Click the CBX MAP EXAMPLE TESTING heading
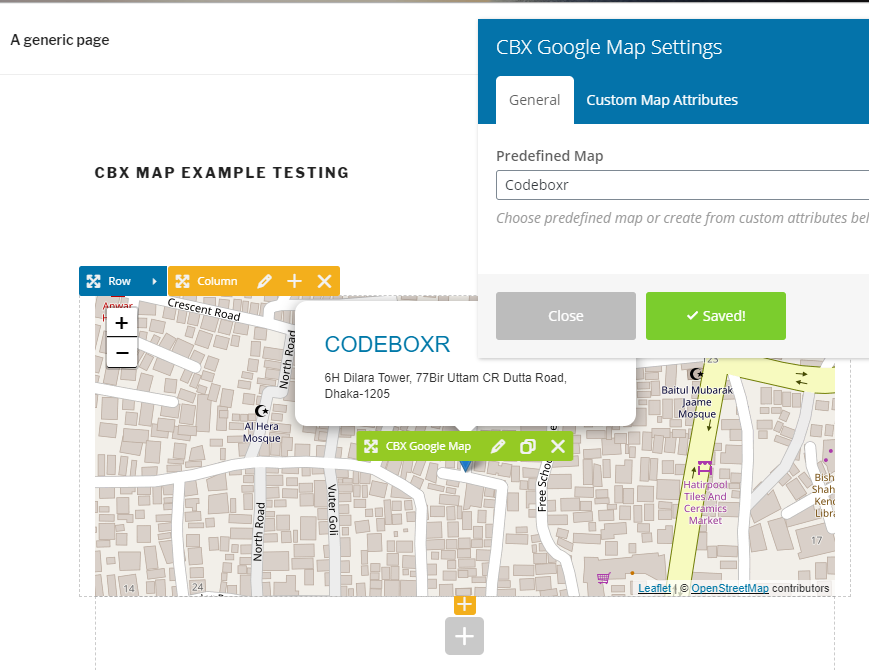The image size is (869, 670). click(222, 173)
